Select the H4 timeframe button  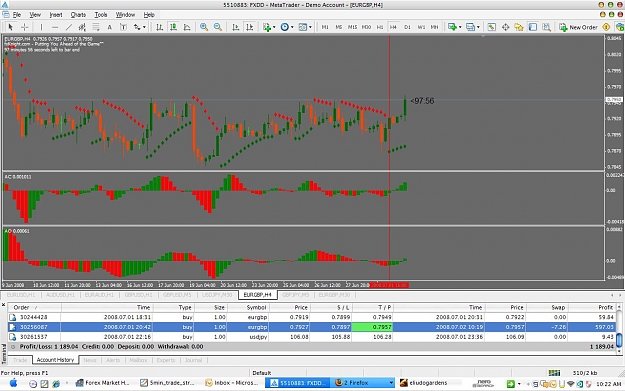point(393,27)
